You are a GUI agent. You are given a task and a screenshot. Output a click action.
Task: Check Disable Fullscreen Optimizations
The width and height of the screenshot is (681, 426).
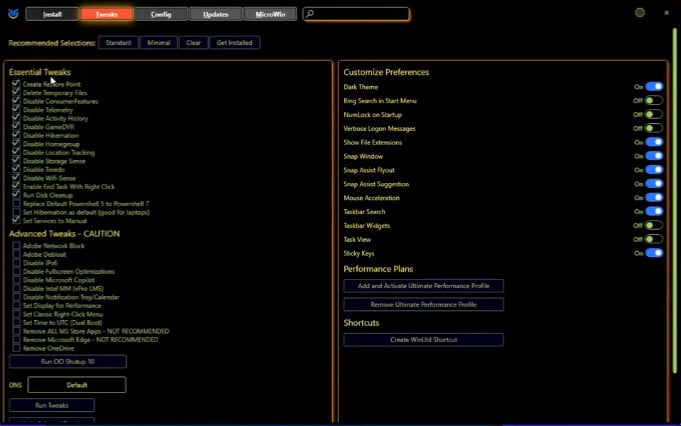16,271
